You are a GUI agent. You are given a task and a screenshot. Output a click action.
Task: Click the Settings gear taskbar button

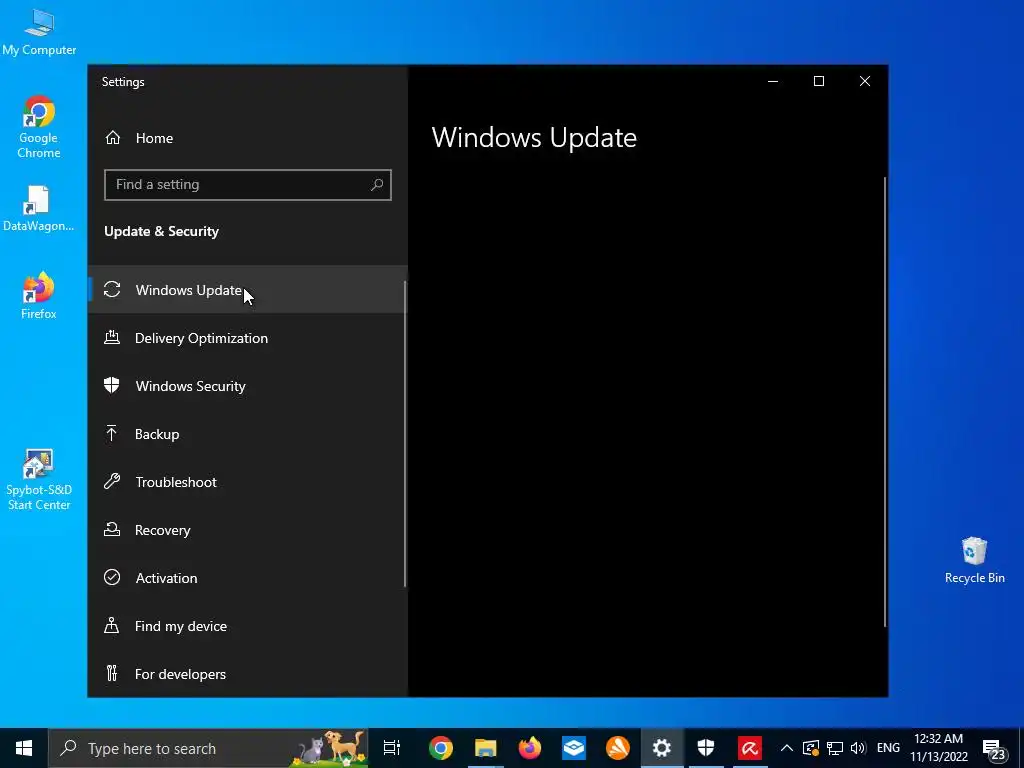pos(662,748)
